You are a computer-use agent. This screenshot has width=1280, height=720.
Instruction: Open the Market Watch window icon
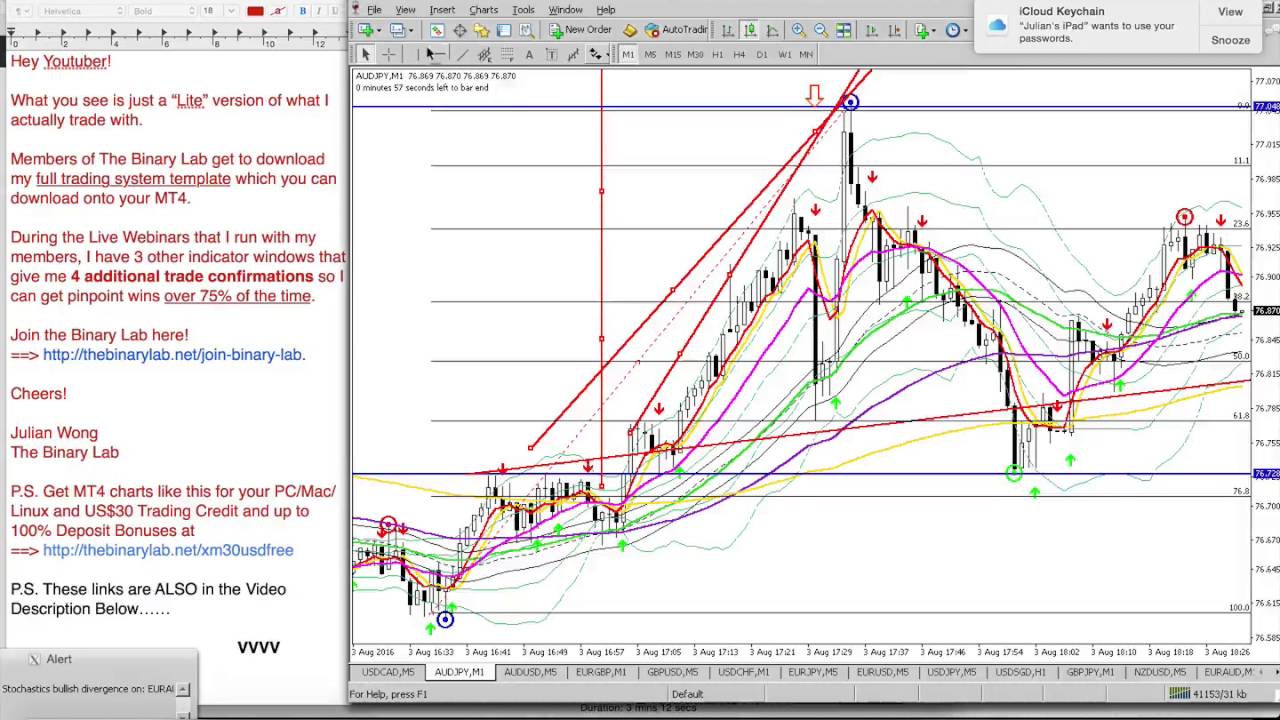point(436,30)
